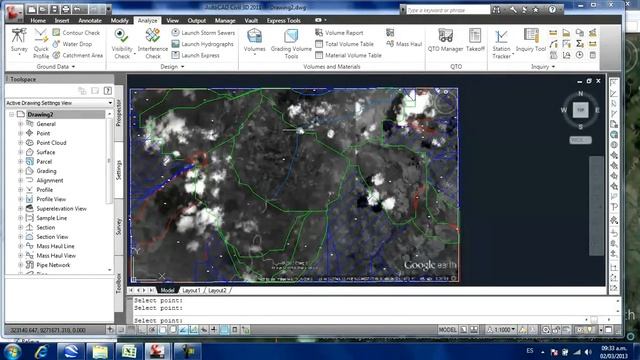
Task: Open Catchment Area tool
Action: tap(78, 55)
